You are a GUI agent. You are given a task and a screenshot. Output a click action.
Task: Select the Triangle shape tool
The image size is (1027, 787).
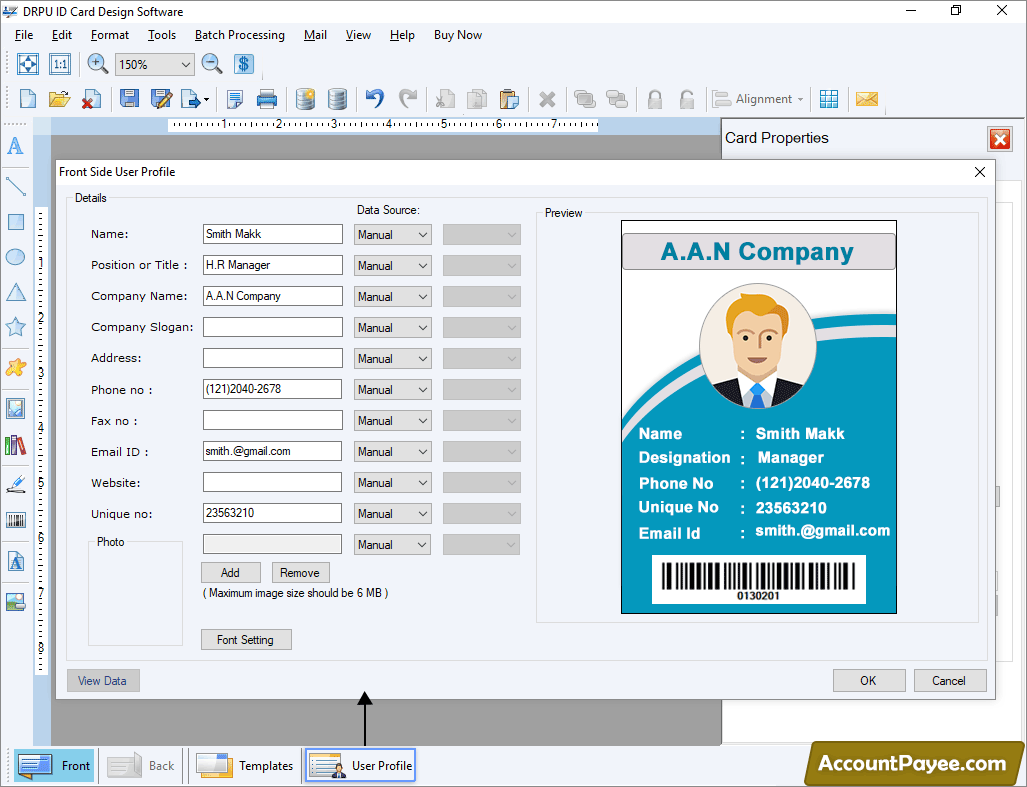pos(16,292)
